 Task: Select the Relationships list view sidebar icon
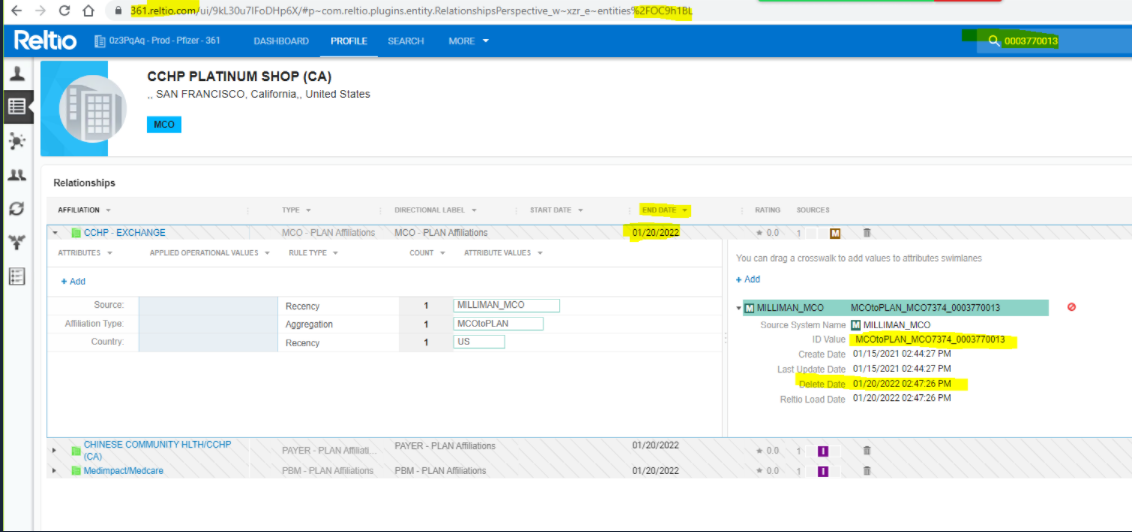pyautogui.click(x=17, y=107)
